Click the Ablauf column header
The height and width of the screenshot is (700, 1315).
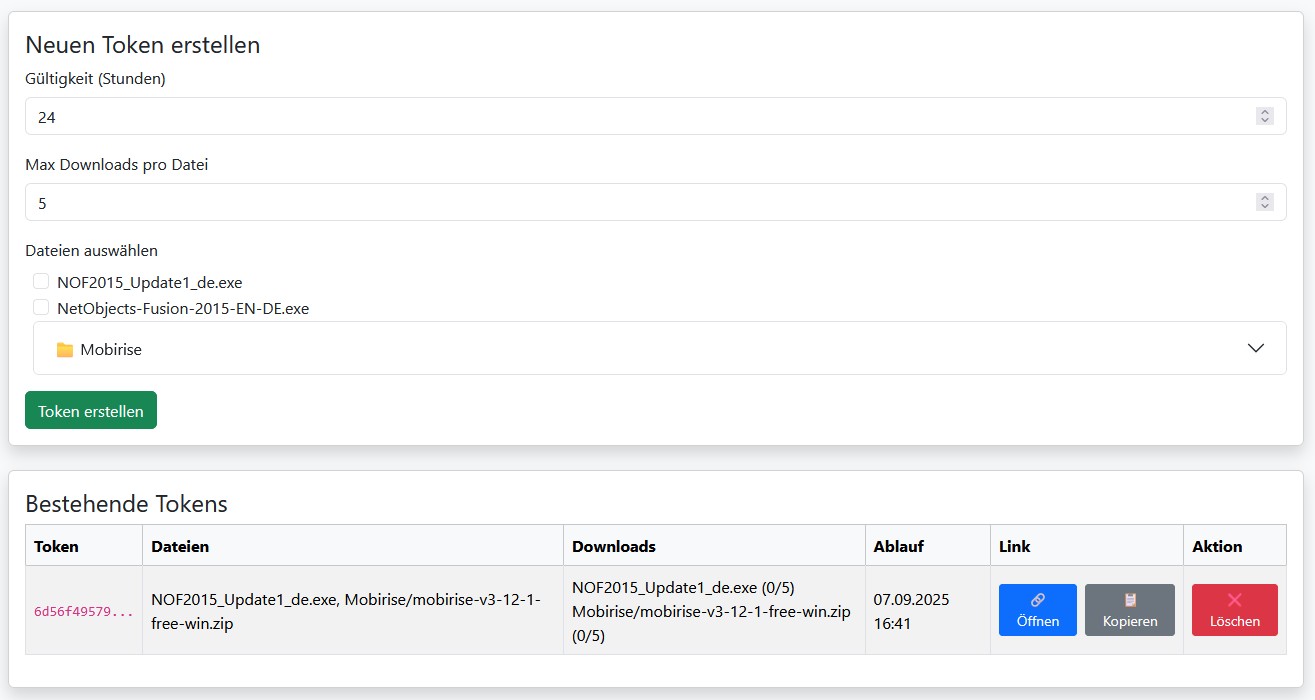[x=898, y=546]
